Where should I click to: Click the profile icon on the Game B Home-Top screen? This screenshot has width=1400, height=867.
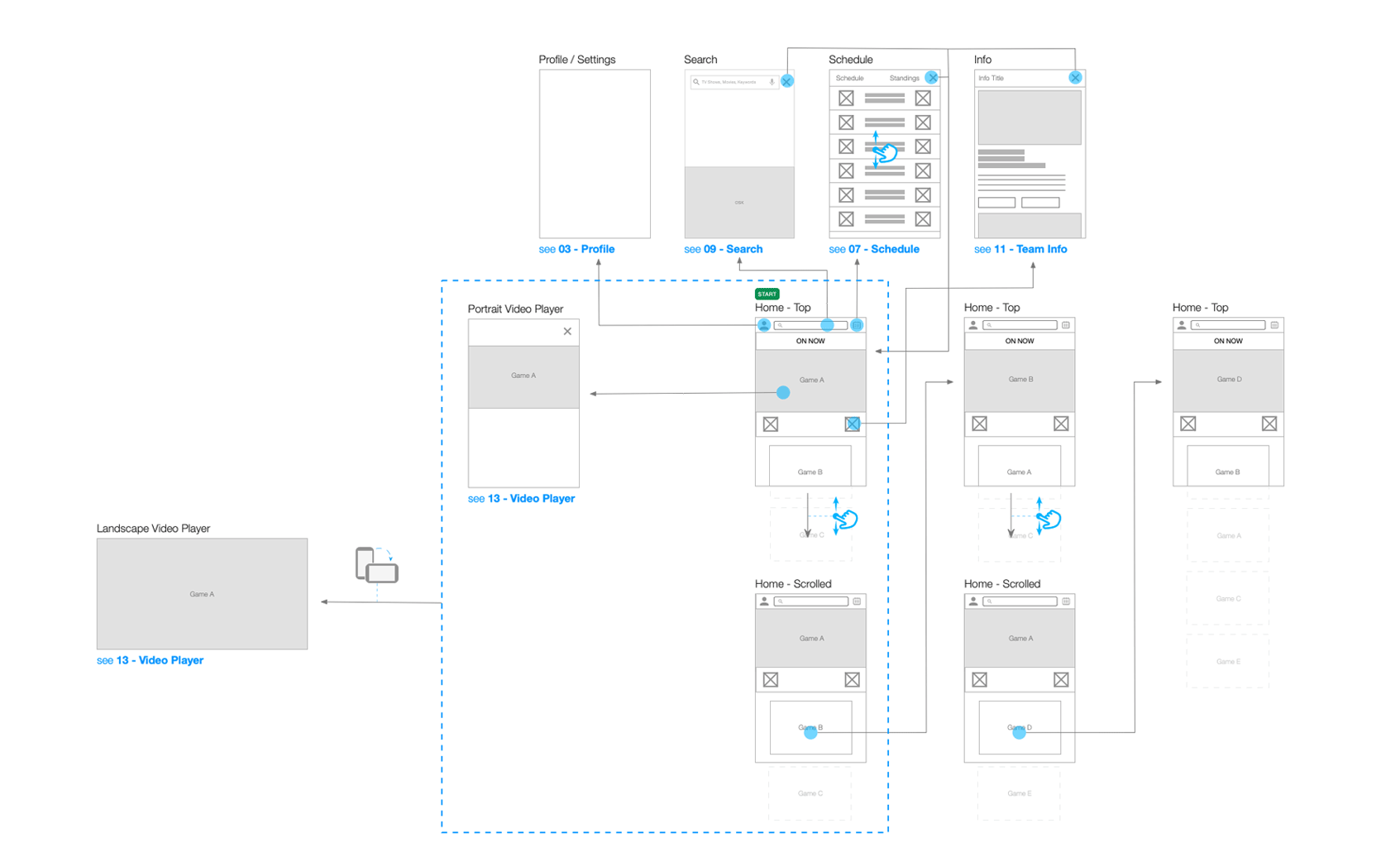coord(973,325)
